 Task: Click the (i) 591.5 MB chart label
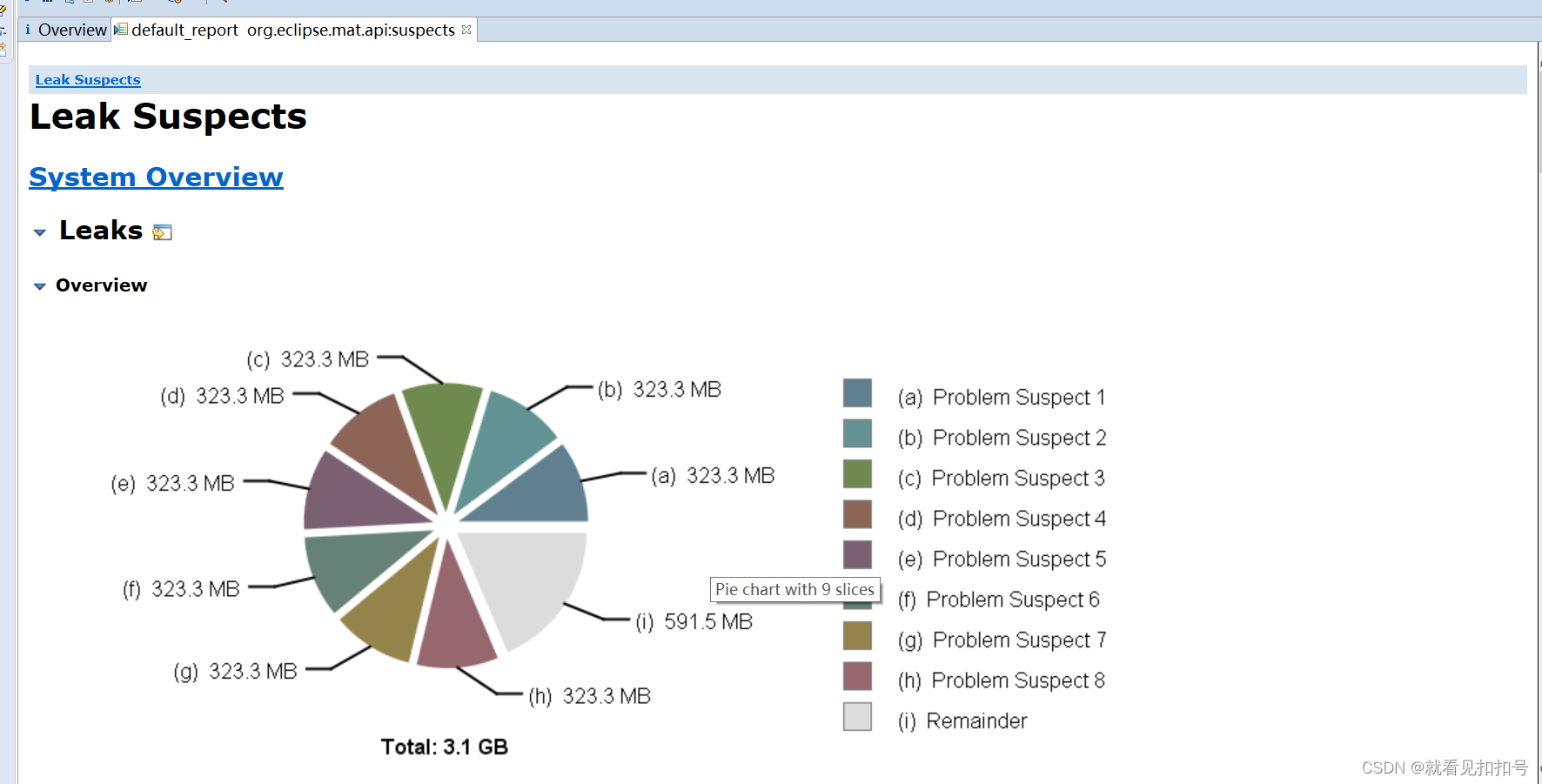[x=694, y=622]
